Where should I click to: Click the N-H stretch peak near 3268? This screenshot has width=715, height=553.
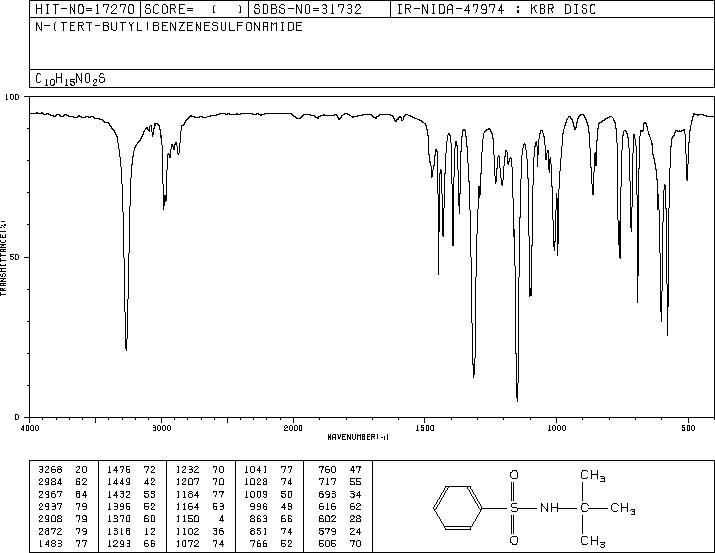point(126,348)
